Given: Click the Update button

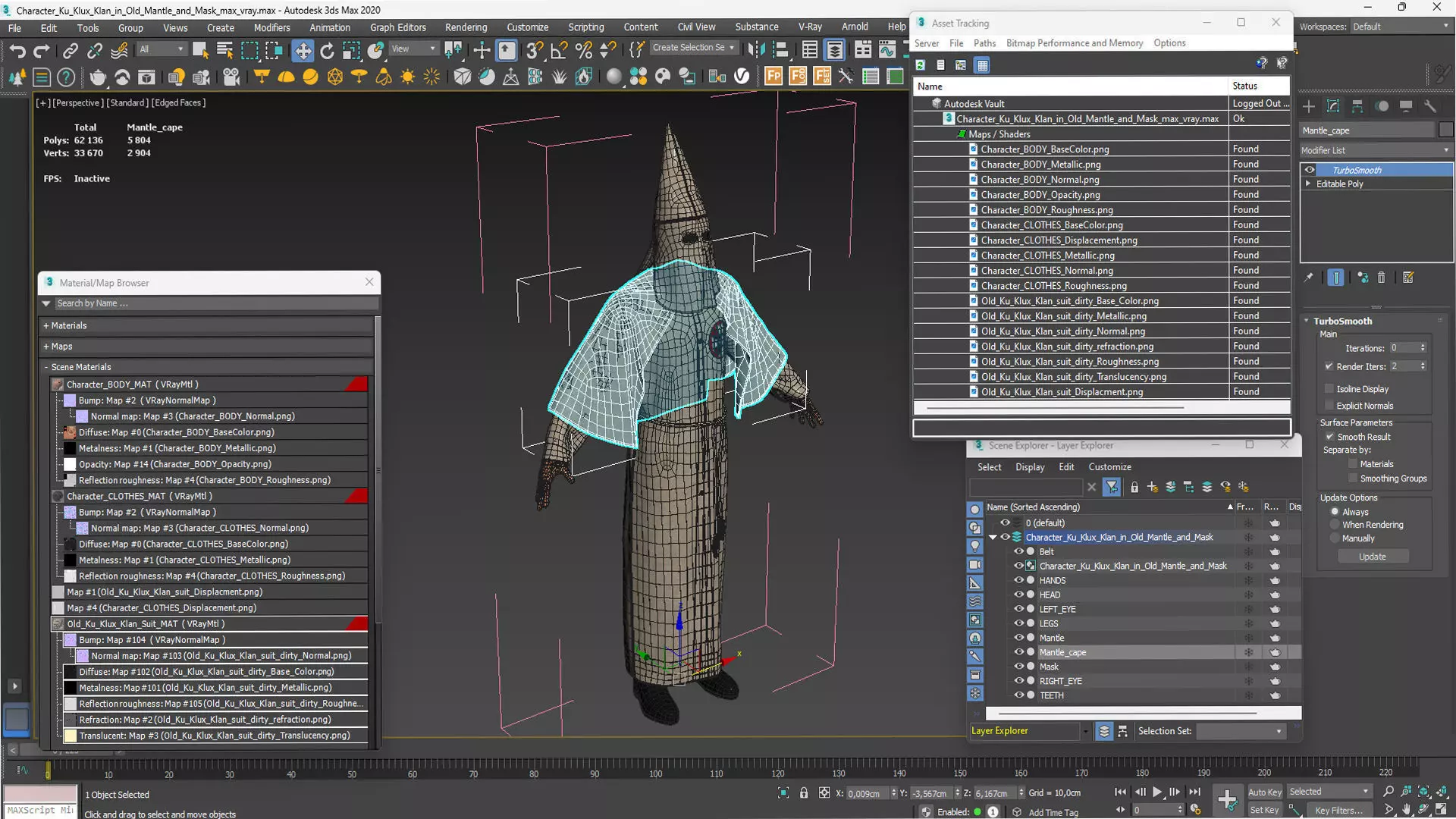Looking at the screenshot, I should pos(1373,557).
